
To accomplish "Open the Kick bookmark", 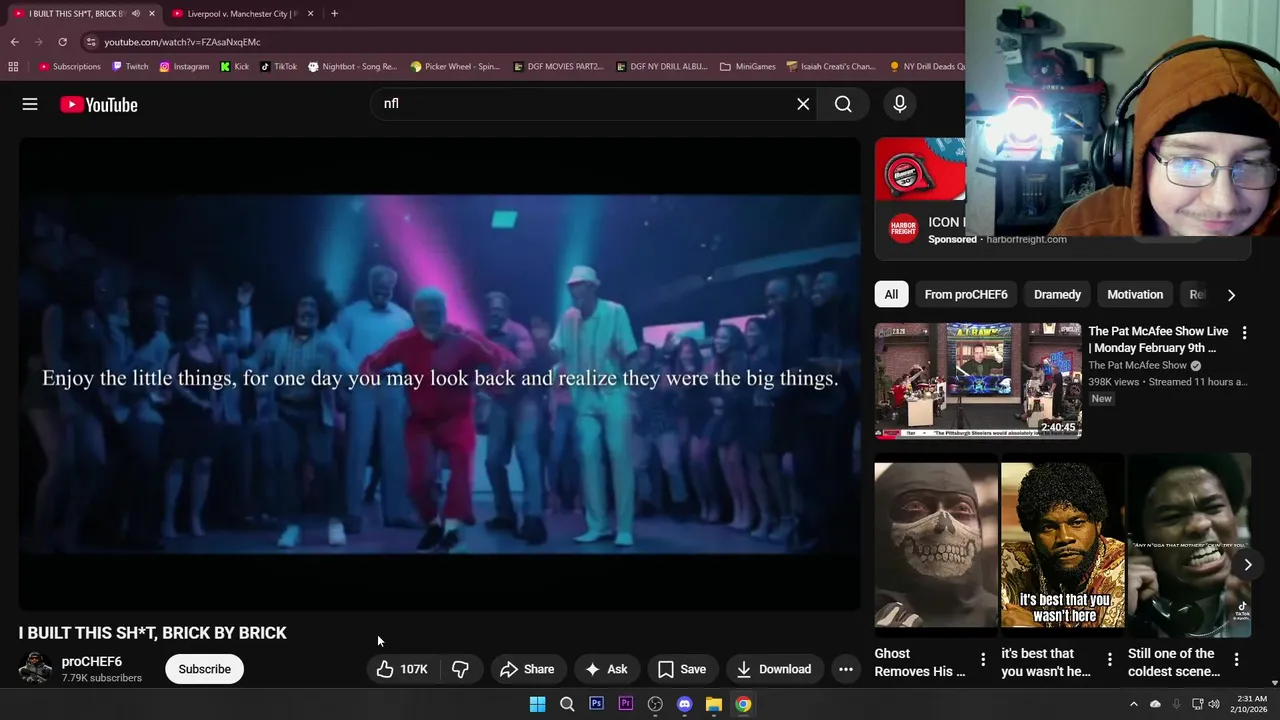I will click(x=235, y=66).
